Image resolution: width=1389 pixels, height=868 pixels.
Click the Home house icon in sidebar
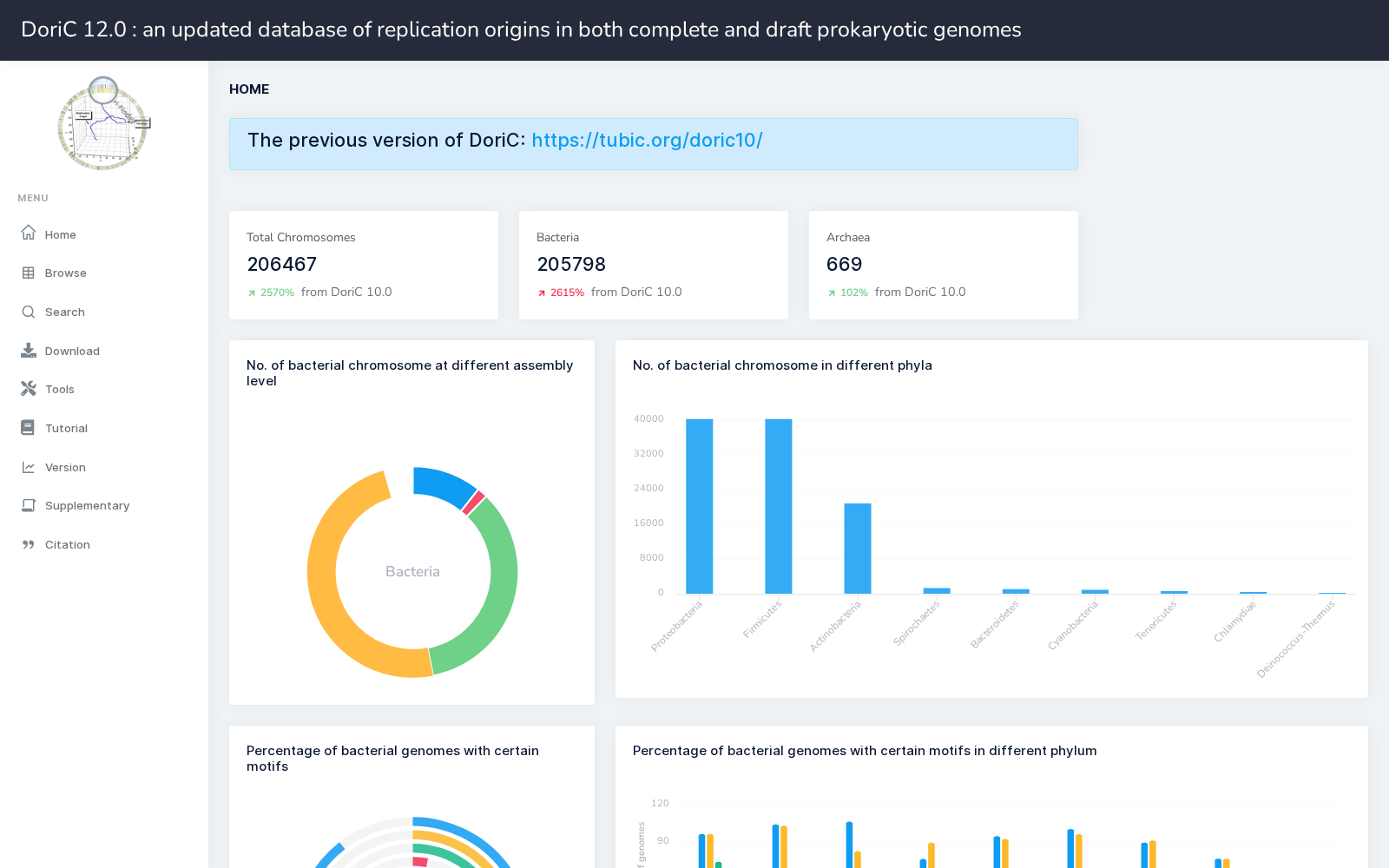click(x=29, y=233)
